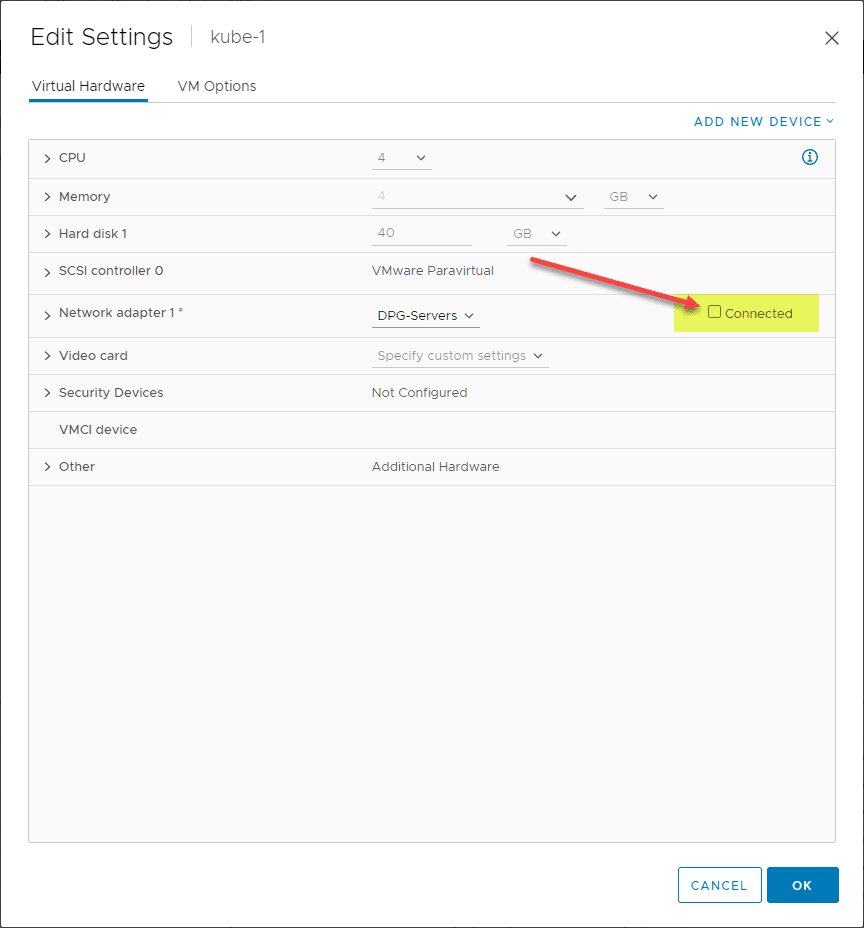
Task: Expand the Memory settings row
Action: (47, 197)
